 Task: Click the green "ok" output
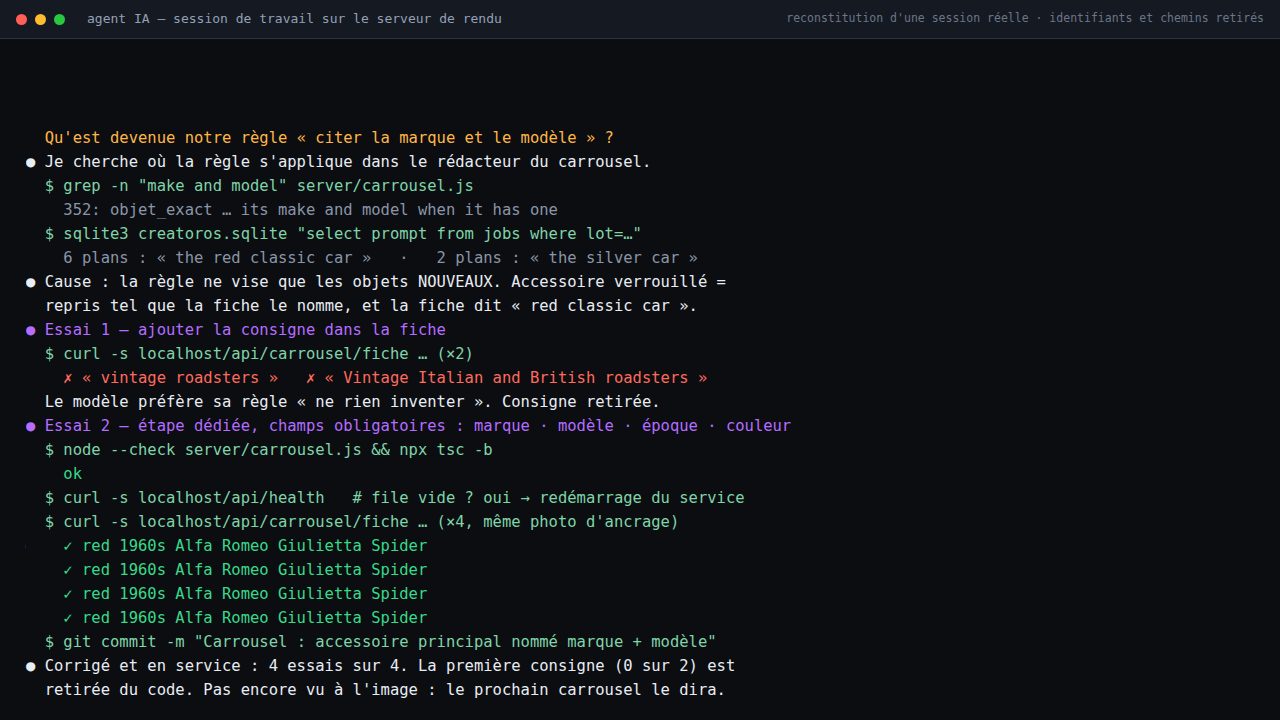coord(72,474)
